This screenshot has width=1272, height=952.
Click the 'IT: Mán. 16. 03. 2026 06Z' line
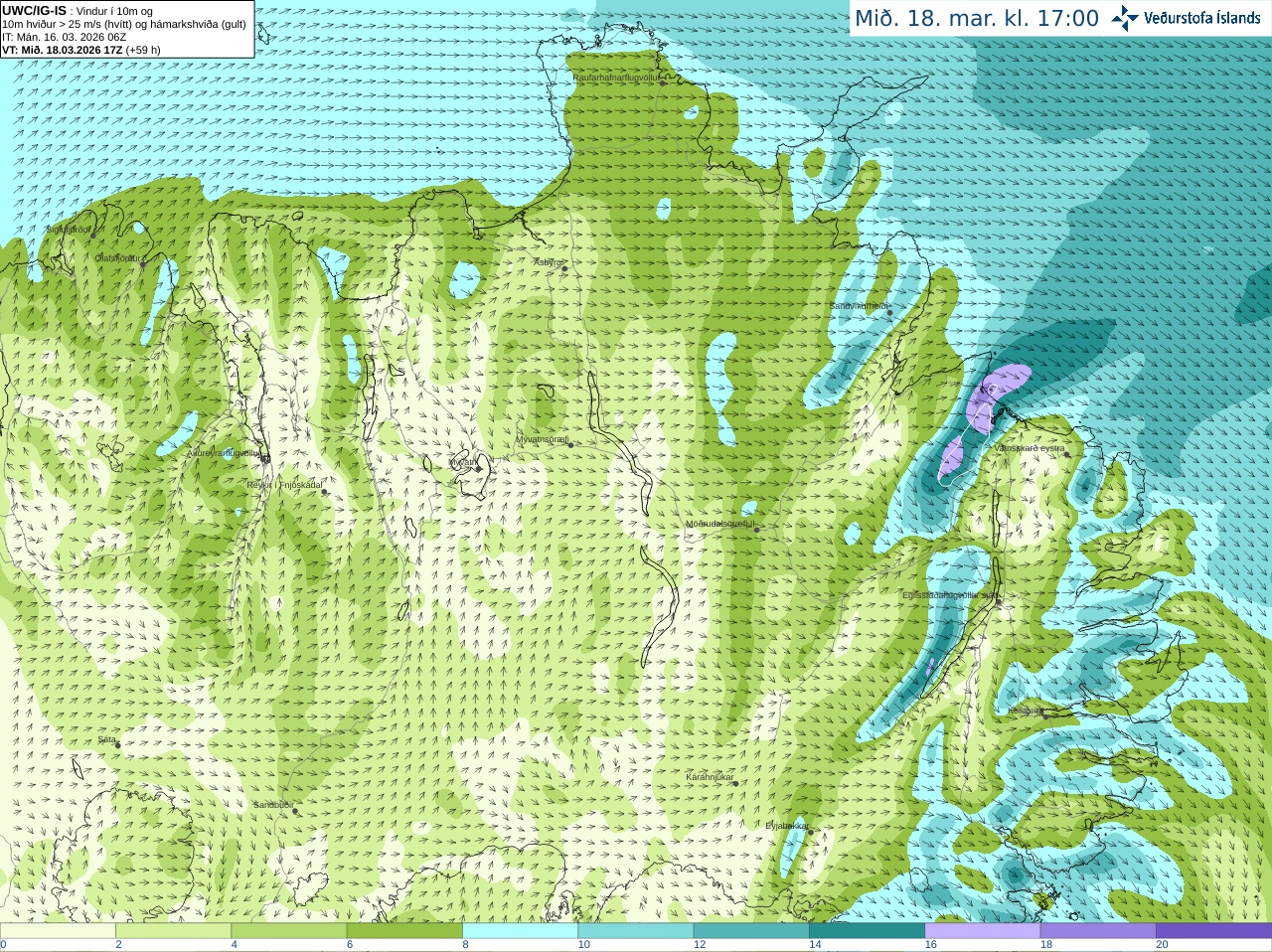click(x=65, y=37)
